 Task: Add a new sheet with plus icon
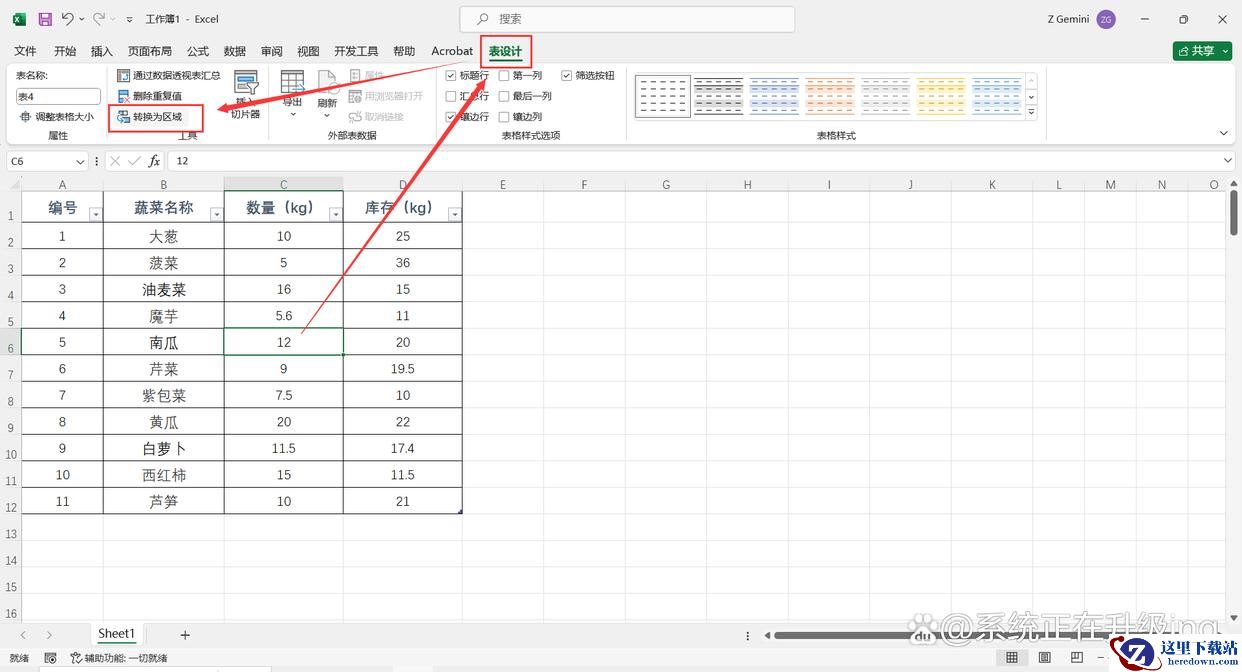pos(185,635)
